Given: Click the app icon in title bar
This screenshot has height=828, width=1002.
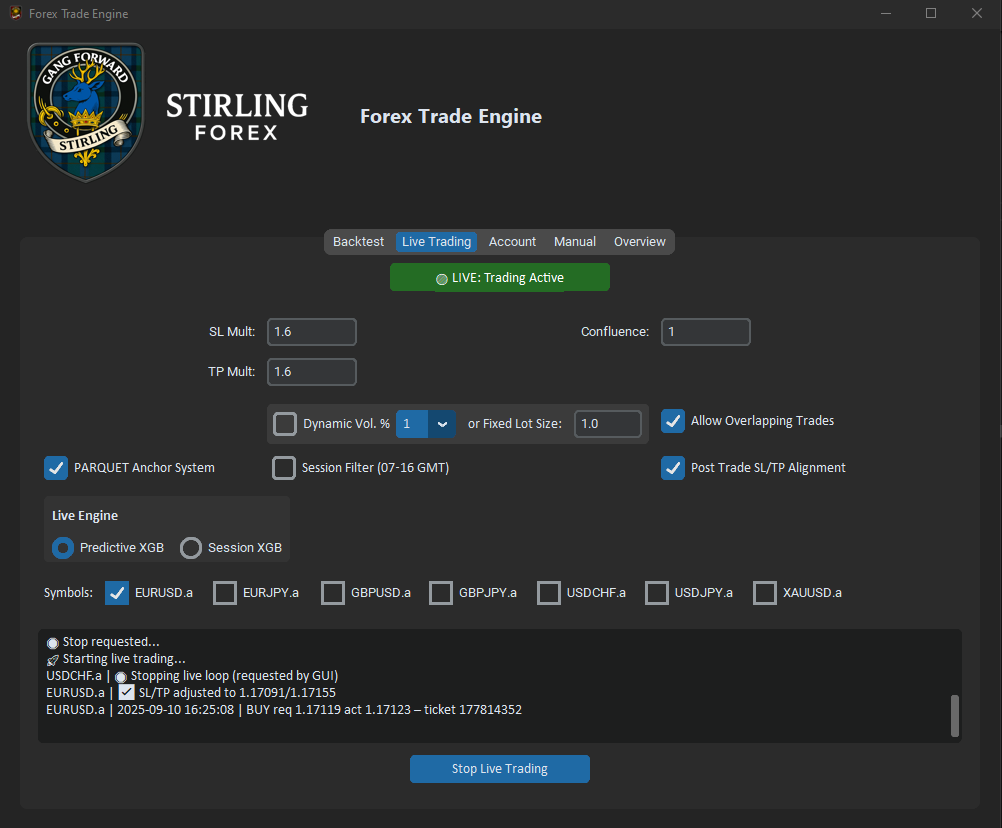Looking at the screenshot, I should click(15, 14).
